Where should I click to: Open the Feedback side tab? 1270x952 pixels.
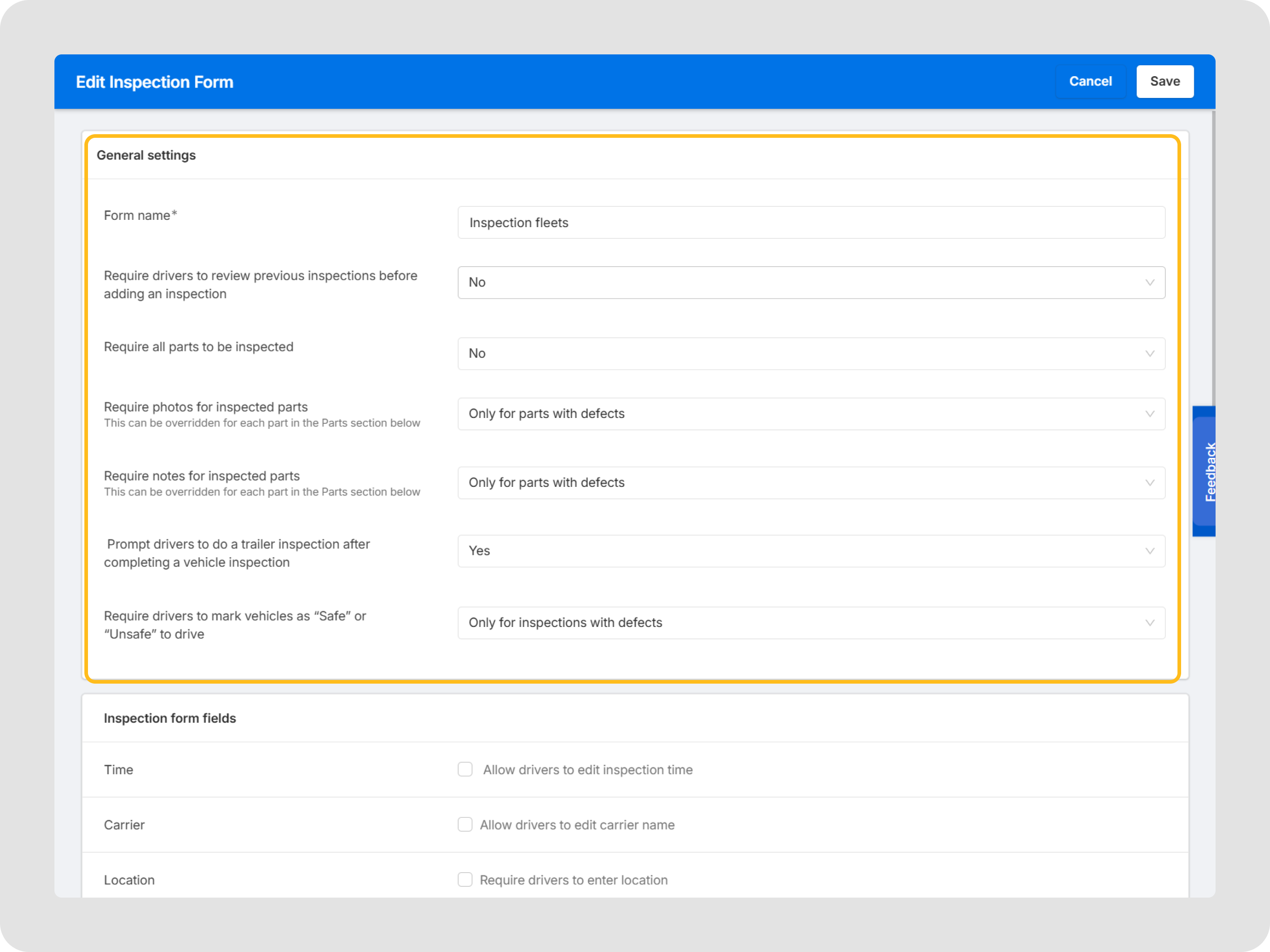coord(1205,471)
